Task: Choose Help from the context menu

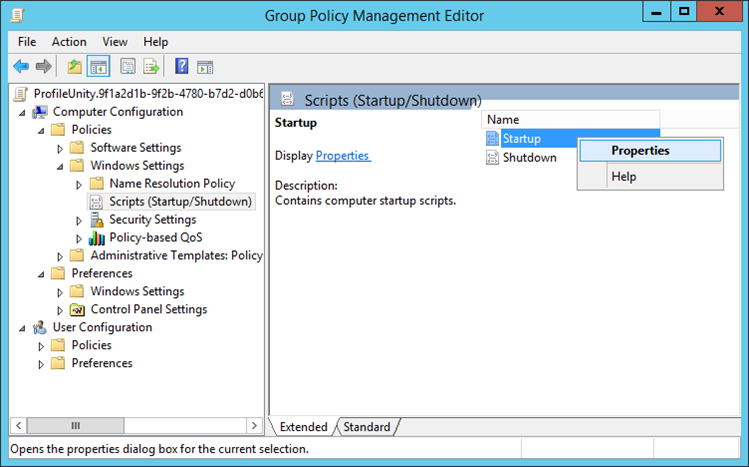Action: pyautogui.click(x=624, y=177)
